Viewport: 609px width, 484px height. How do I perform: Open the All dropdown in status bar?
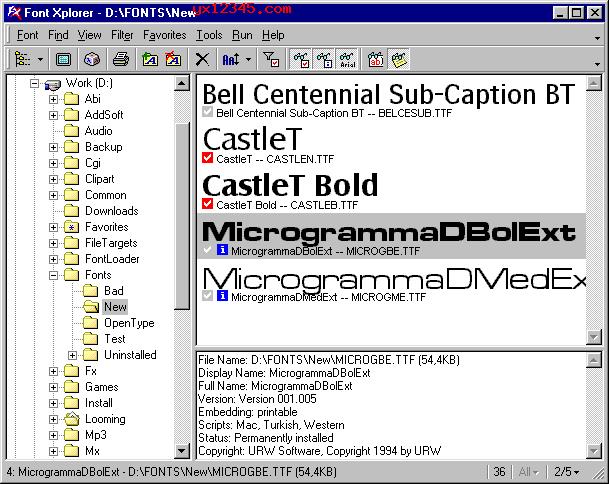(529, 472)
